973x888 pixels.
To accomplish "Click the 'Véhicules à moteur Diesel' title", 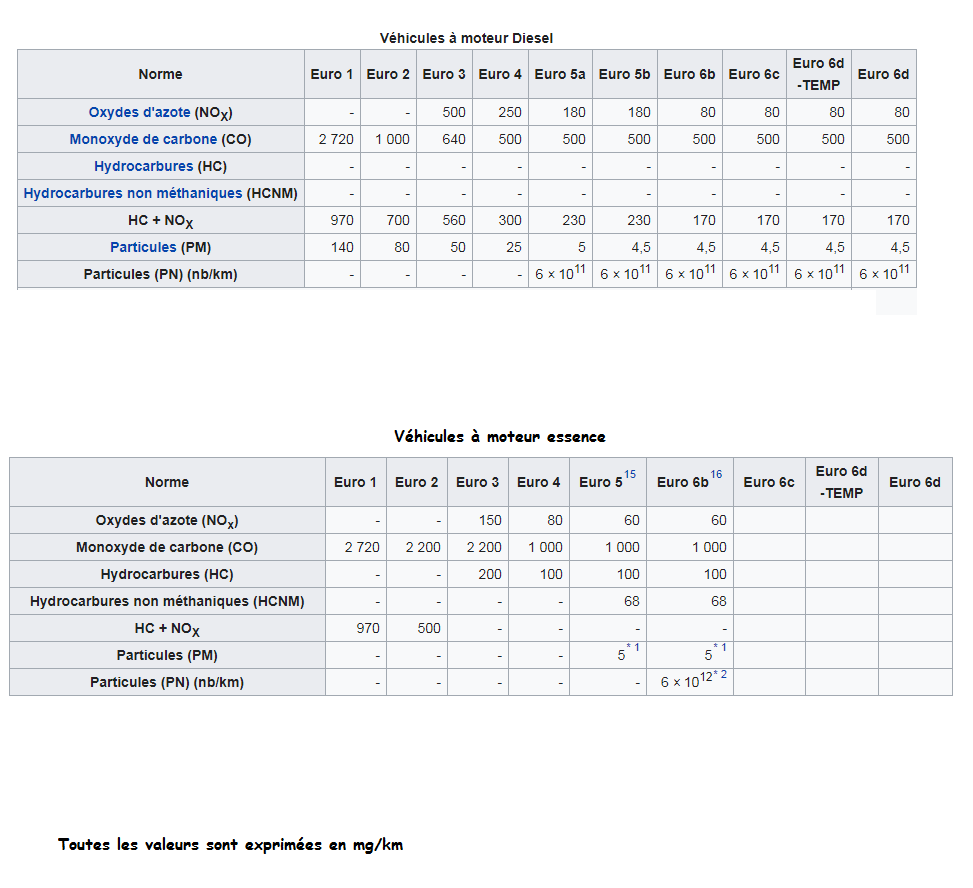I will (466, 38).
